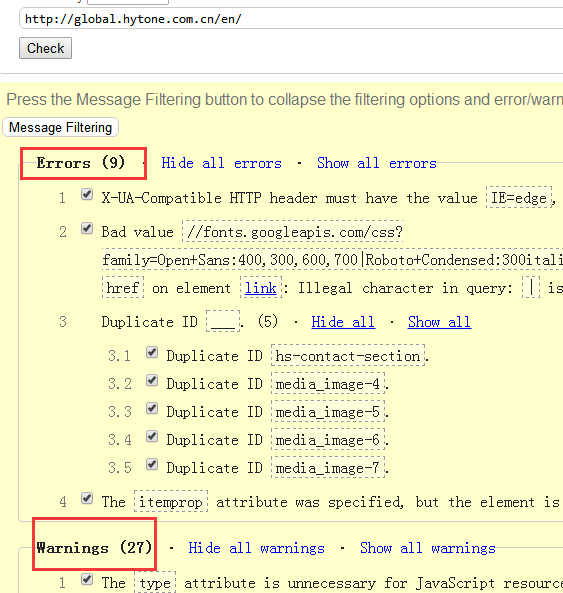Viewport: 563px width, 593px height.
Task: Click the 'Press the Message Filtering button' hint
Action: pos(284,99)
